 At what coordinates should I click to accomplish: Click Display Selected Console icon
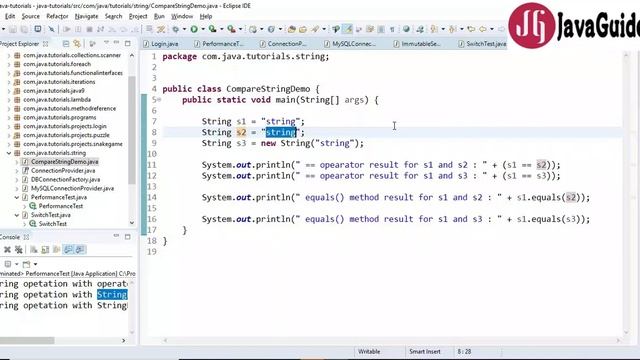[8, 264]
